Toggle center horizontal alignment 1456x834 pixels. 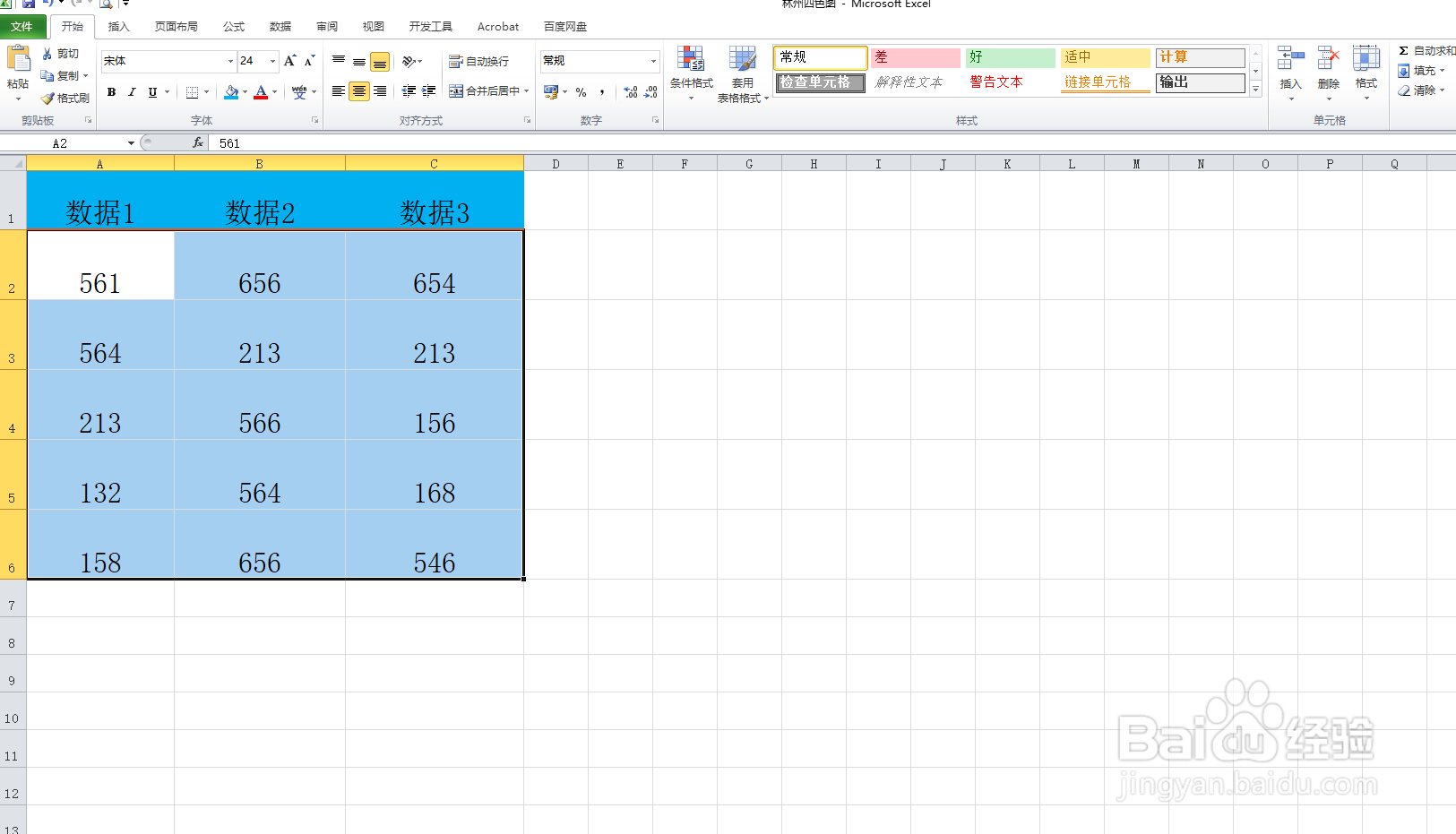pos(359,91)
